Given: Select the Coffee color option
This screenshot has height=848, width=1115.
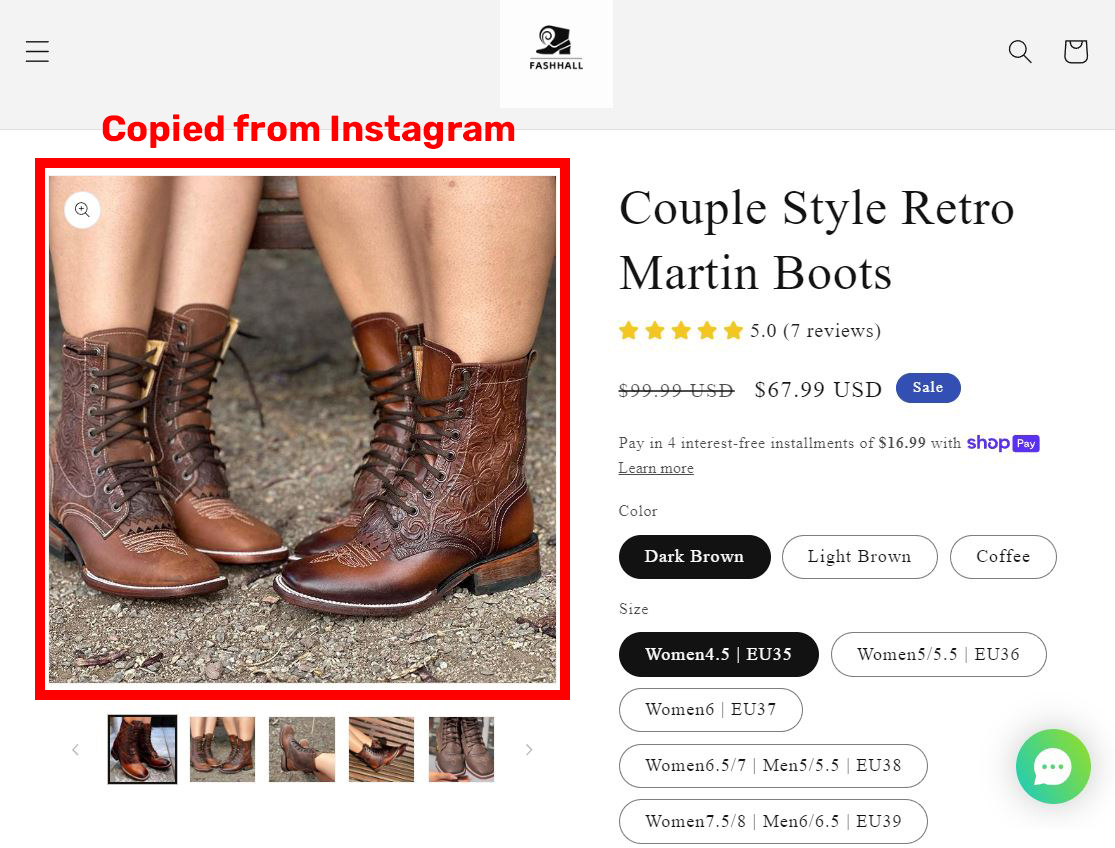Looking at the screenshot, I should pyautogui.click(x=1003, y=557).
